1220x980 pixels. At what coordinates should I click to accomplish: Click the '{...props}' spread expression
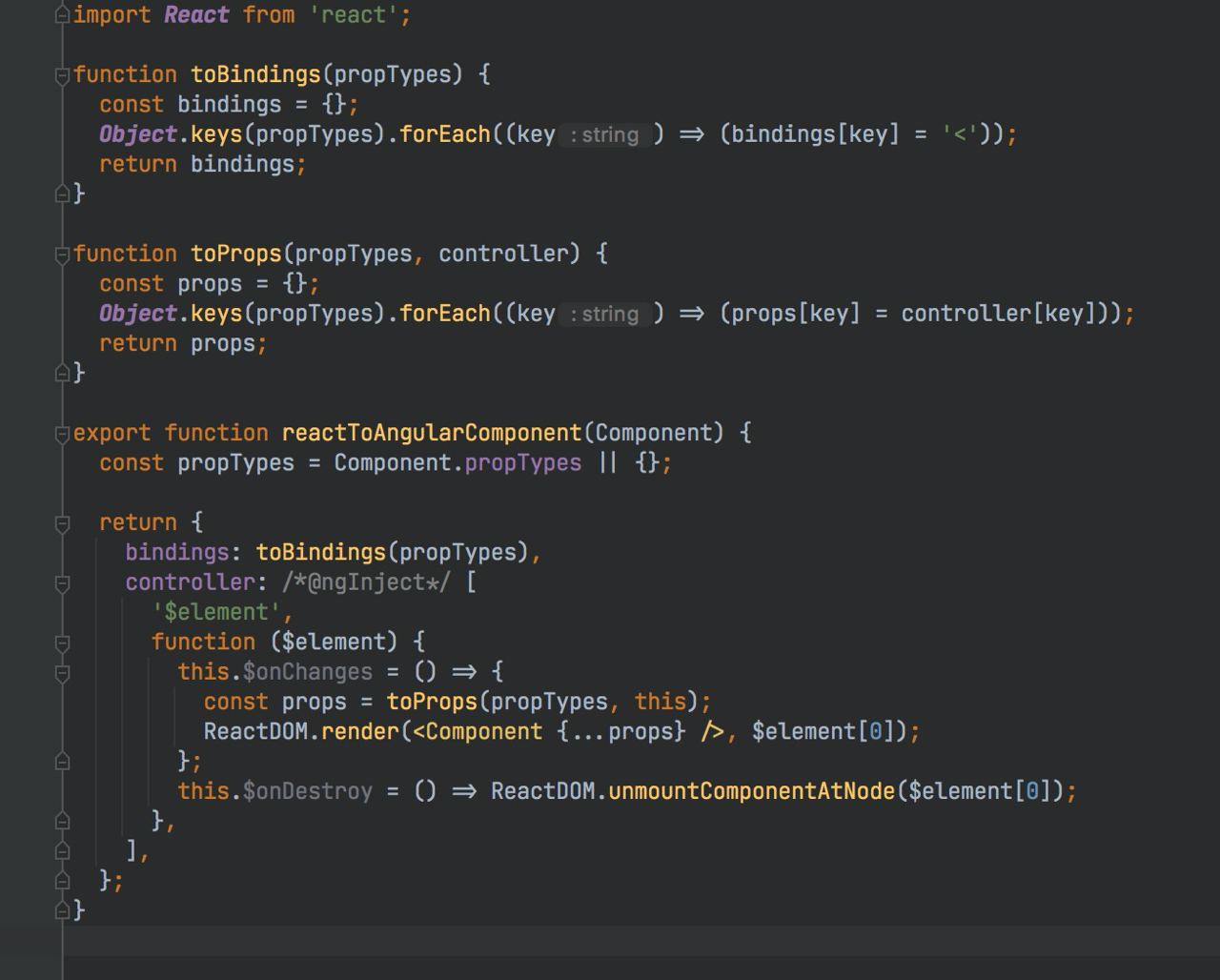621,731
